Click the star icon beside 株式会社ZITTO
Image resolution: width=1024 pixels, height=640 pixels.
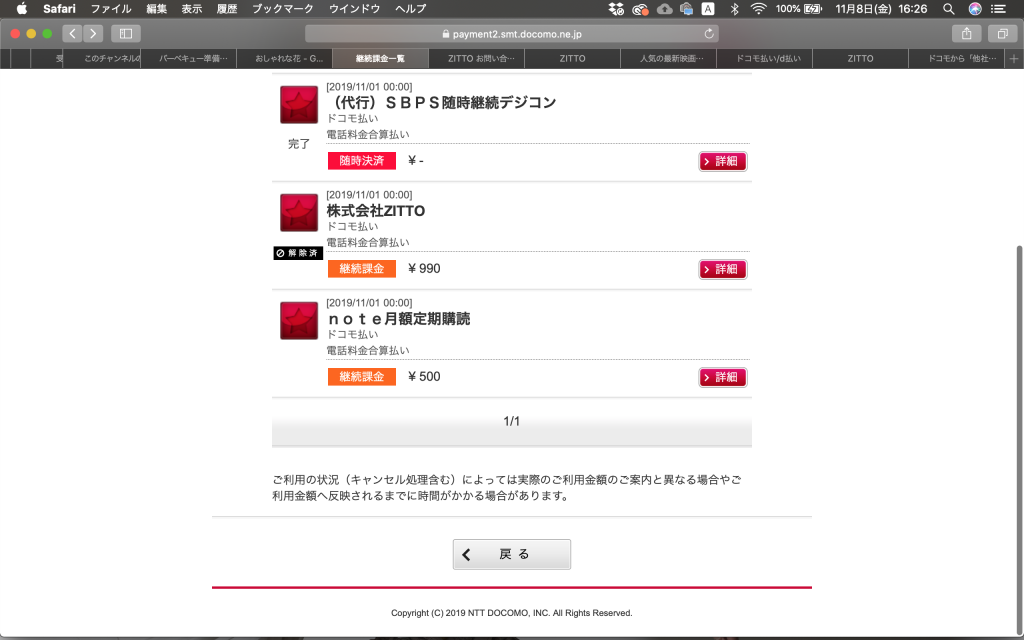click(x=299, y=212)
